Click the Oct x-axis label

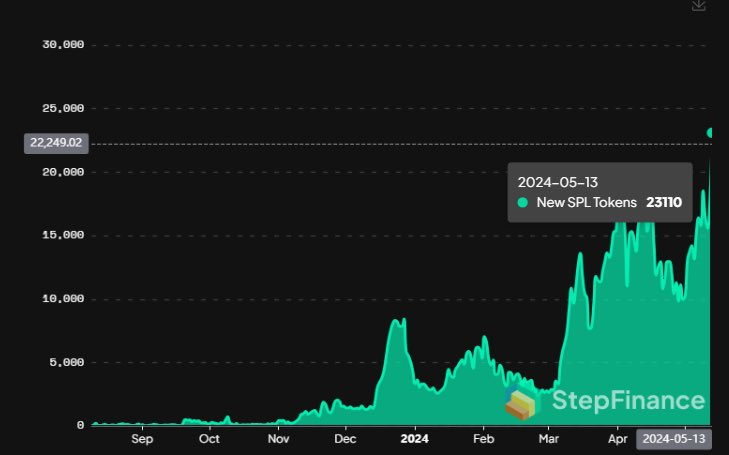tap(209, 439)
